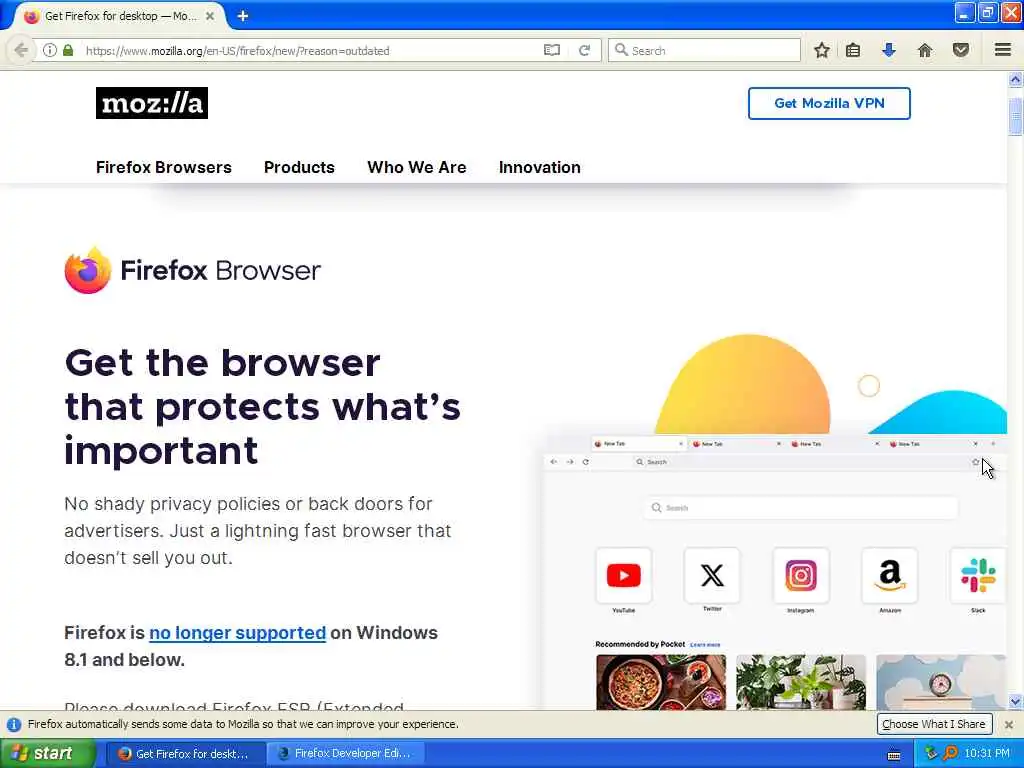The height and width of the screenshot is (768, 1024).
Task: Show bookmarks list icon in toolbar
Action: click(853, 50)
